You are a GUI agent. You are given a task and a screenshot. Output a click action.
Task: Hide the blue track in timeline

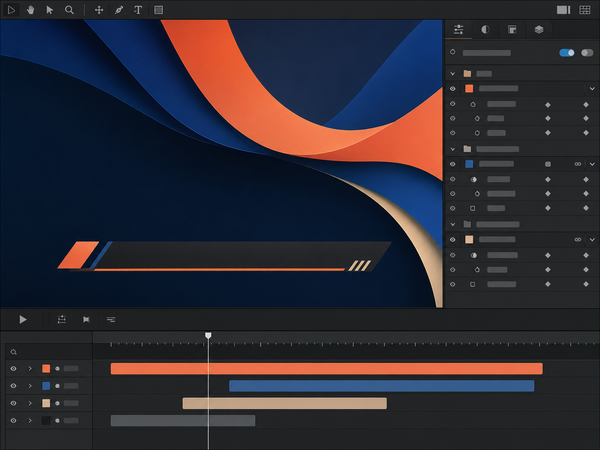tap(13, 386)
